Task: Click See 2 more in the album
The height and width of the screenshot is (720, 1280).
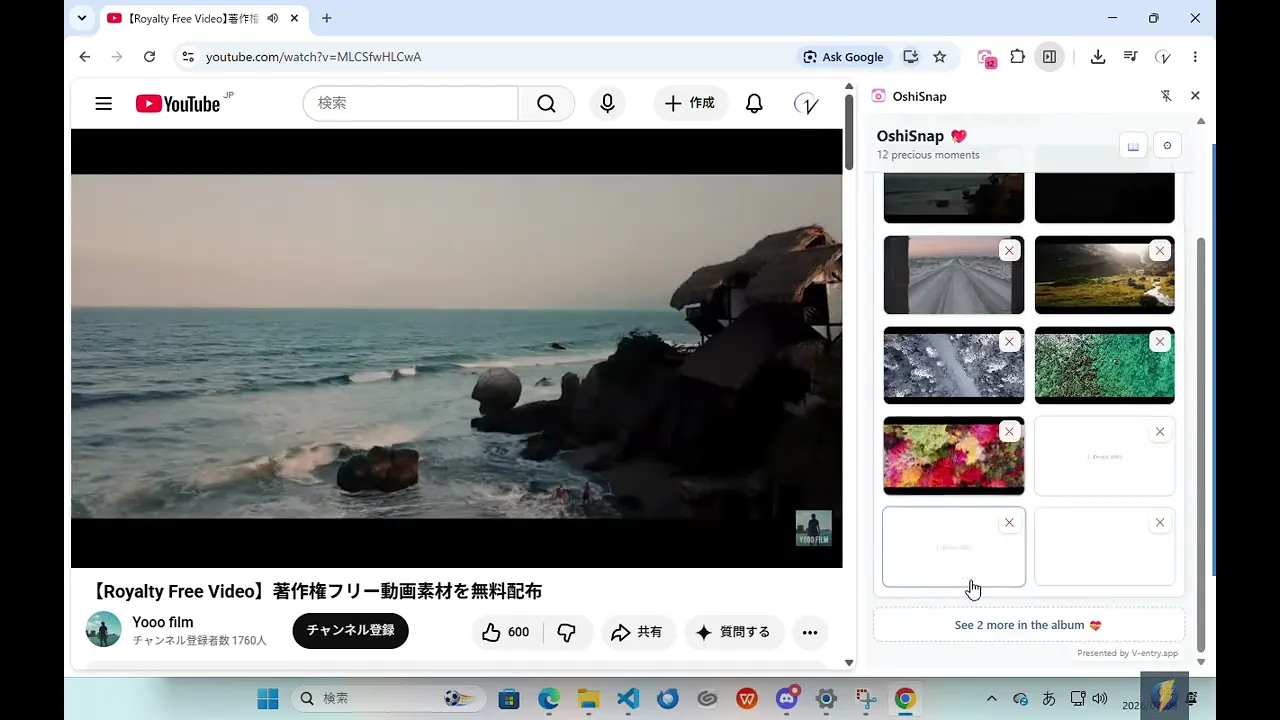Action: (1028, 625)
